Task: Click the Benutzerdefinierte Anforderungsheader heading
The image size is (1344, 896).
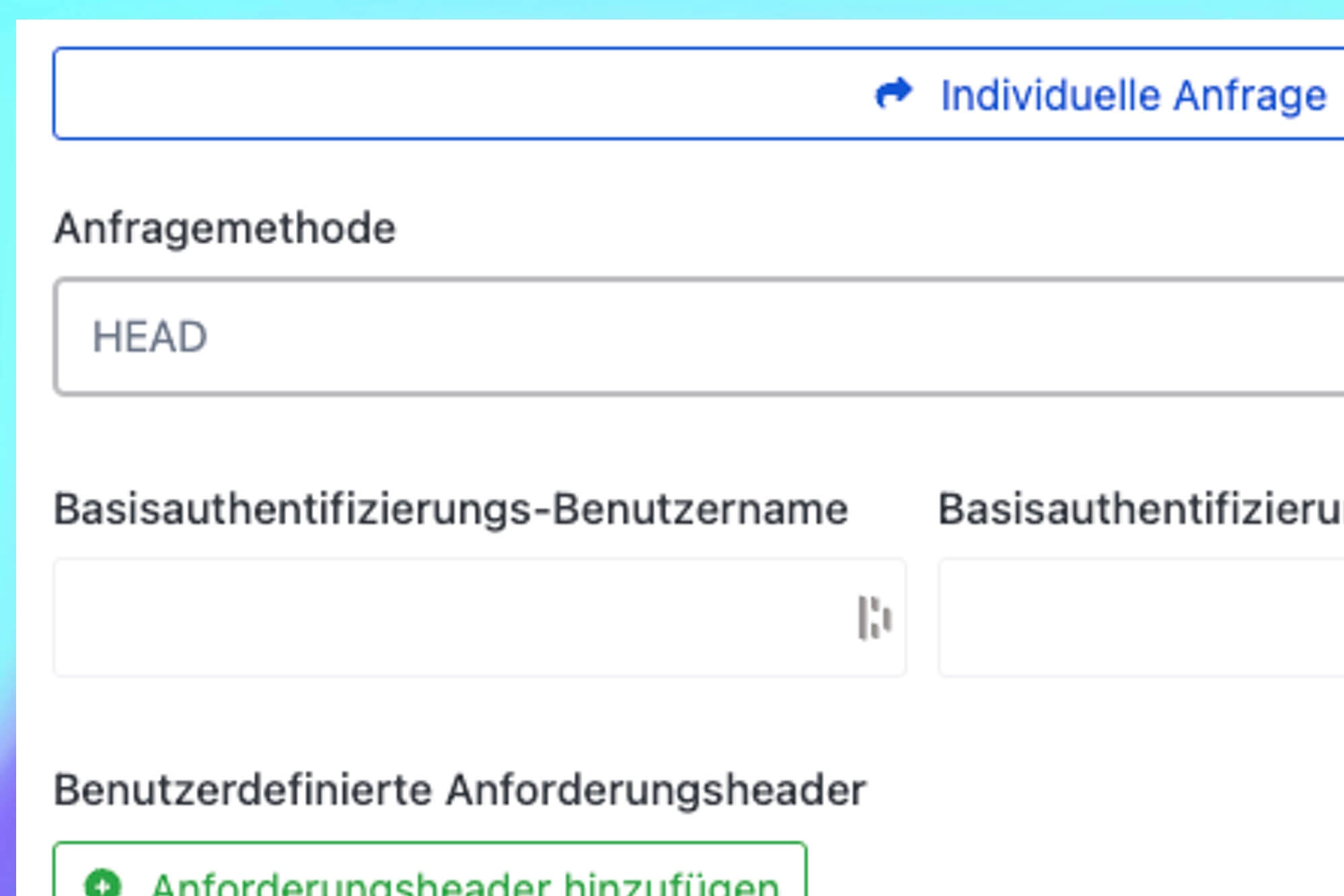Action: 459,790
